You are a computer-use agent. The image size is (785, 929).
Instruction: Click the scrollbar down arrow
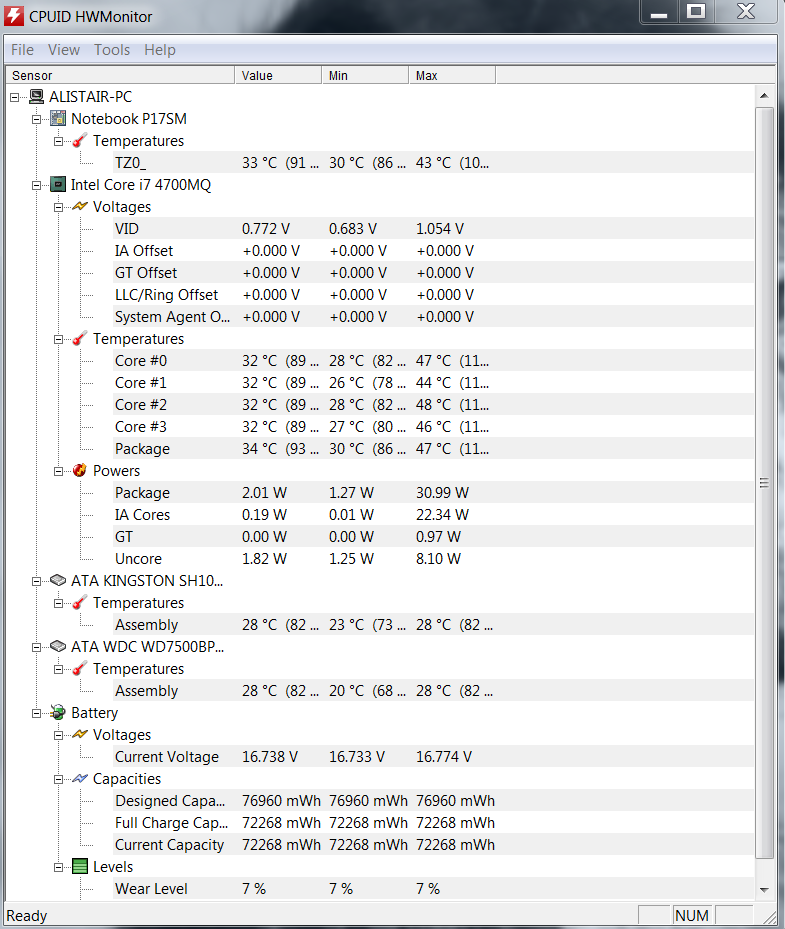pos(764,890)
